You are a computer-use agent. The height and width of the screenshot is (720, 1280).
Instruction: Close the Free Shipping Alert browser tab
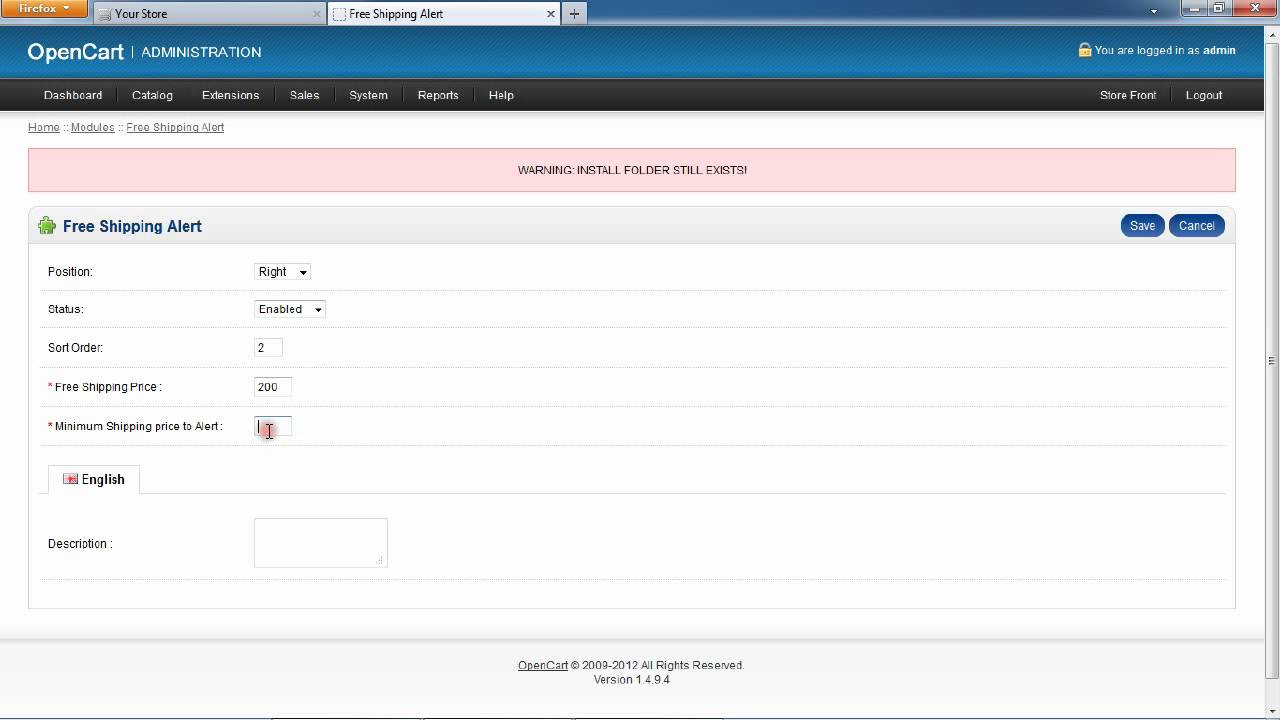[551, 14]
